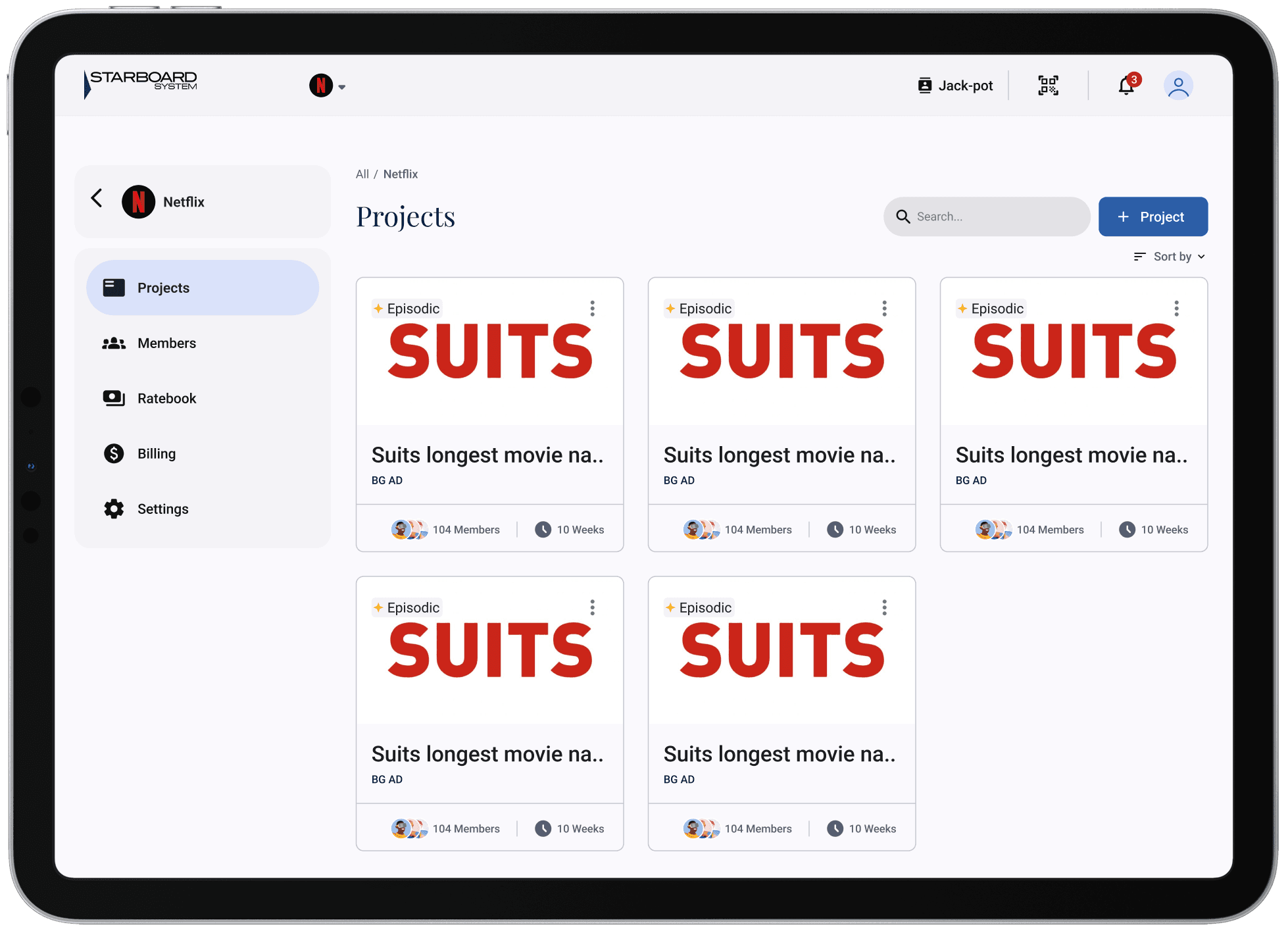Click the QR code scanner icon
Image resolution: width=1288 pixels, height=933 pixels.
tap(1048, 86)
